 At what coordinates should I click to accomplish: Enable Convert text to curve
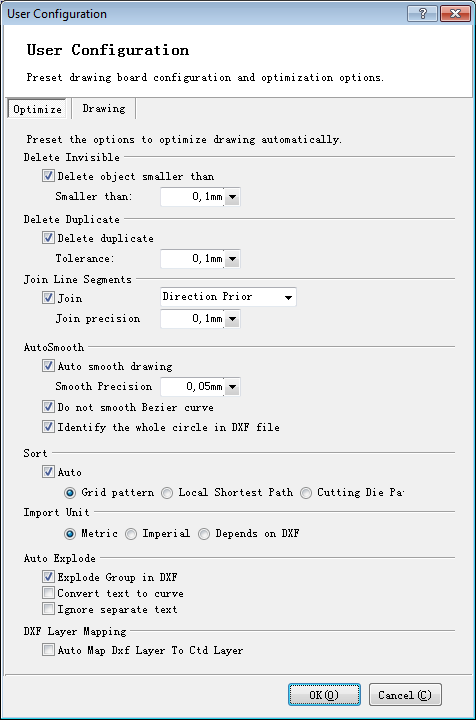click(48, 593)
